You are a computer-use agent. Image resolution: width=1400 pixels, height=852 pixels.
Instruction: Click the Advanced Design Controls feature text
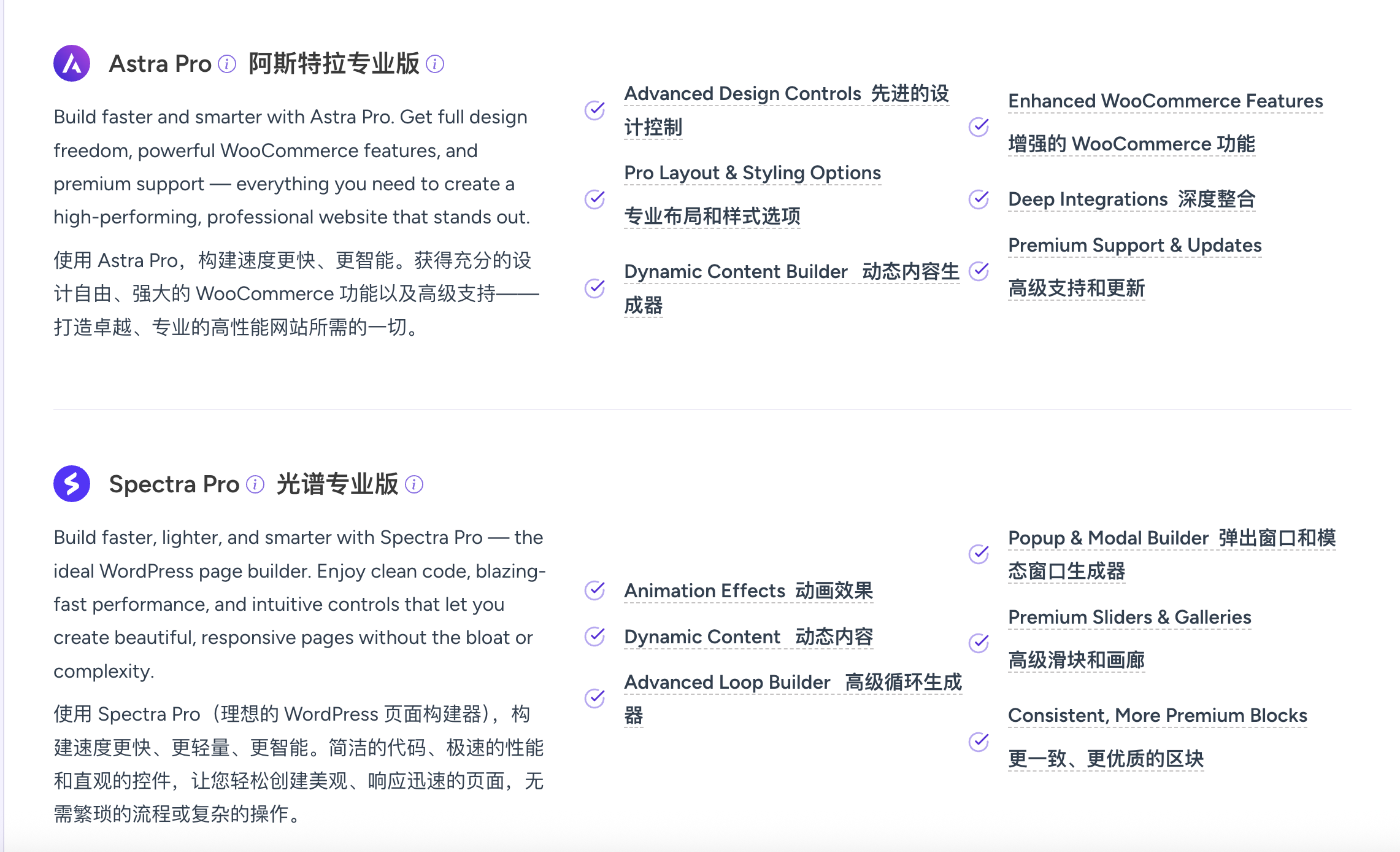787,110
